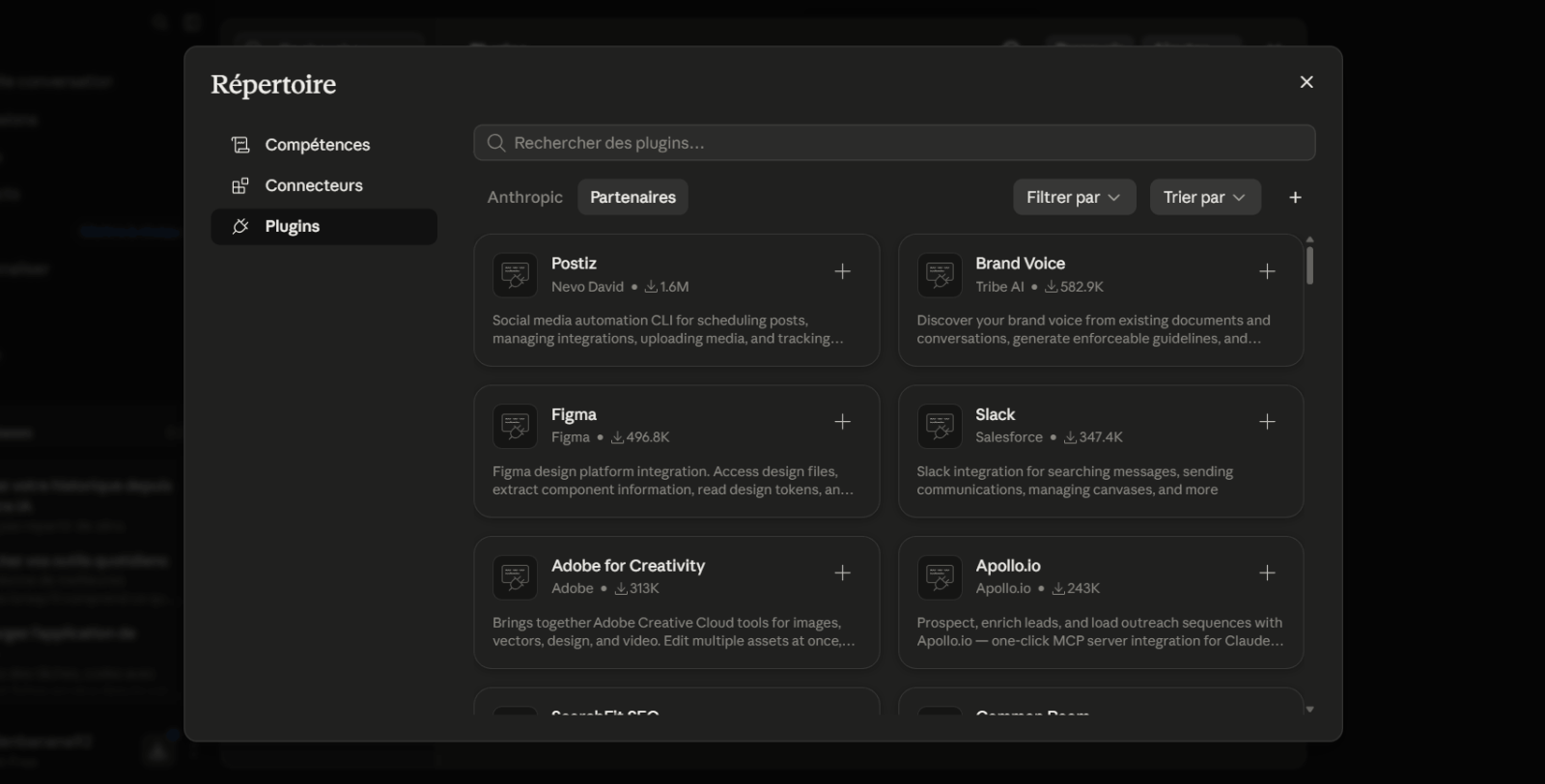Focus the Rechercher des plugins search field
1545x784 pixels.
tap(894, 143)
